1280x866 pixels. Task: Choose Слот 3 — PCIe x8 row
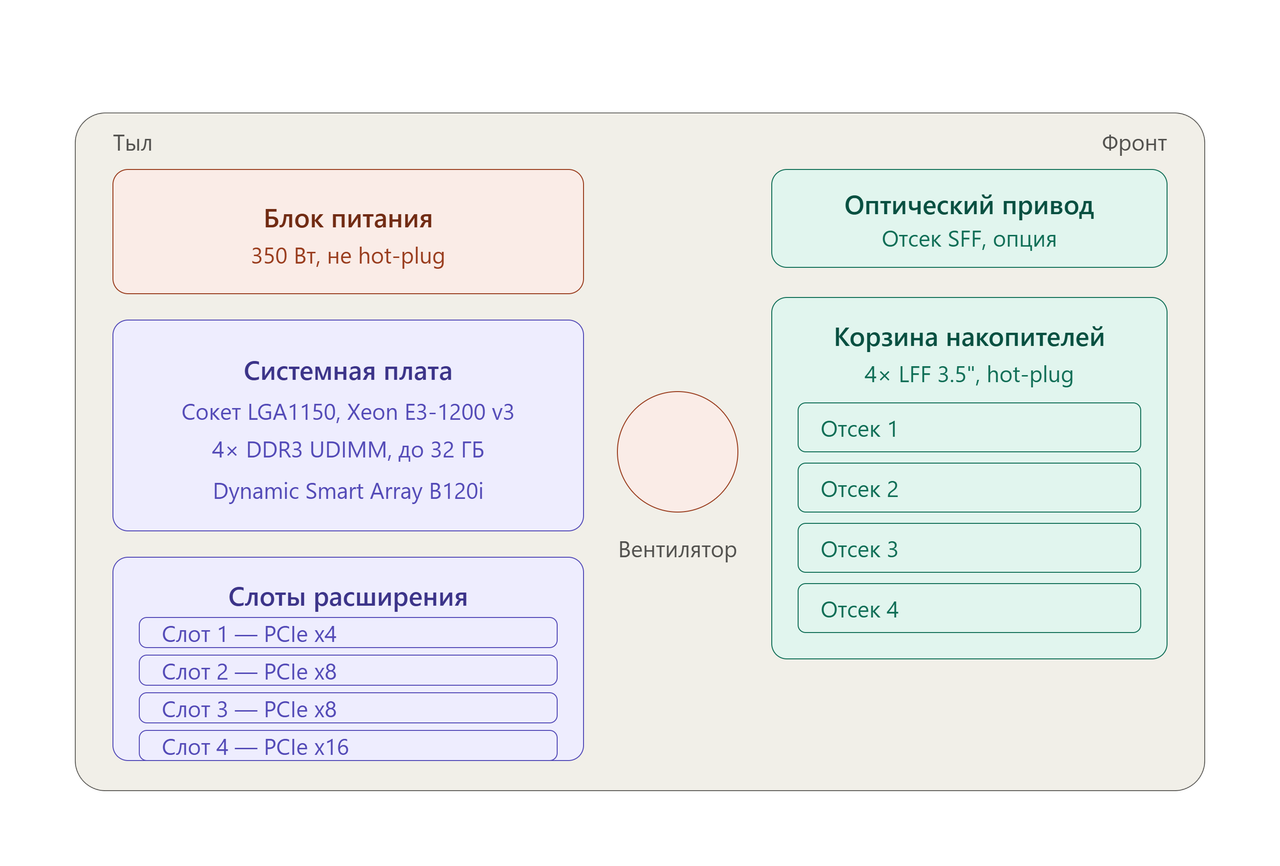(x=348, y=708)
